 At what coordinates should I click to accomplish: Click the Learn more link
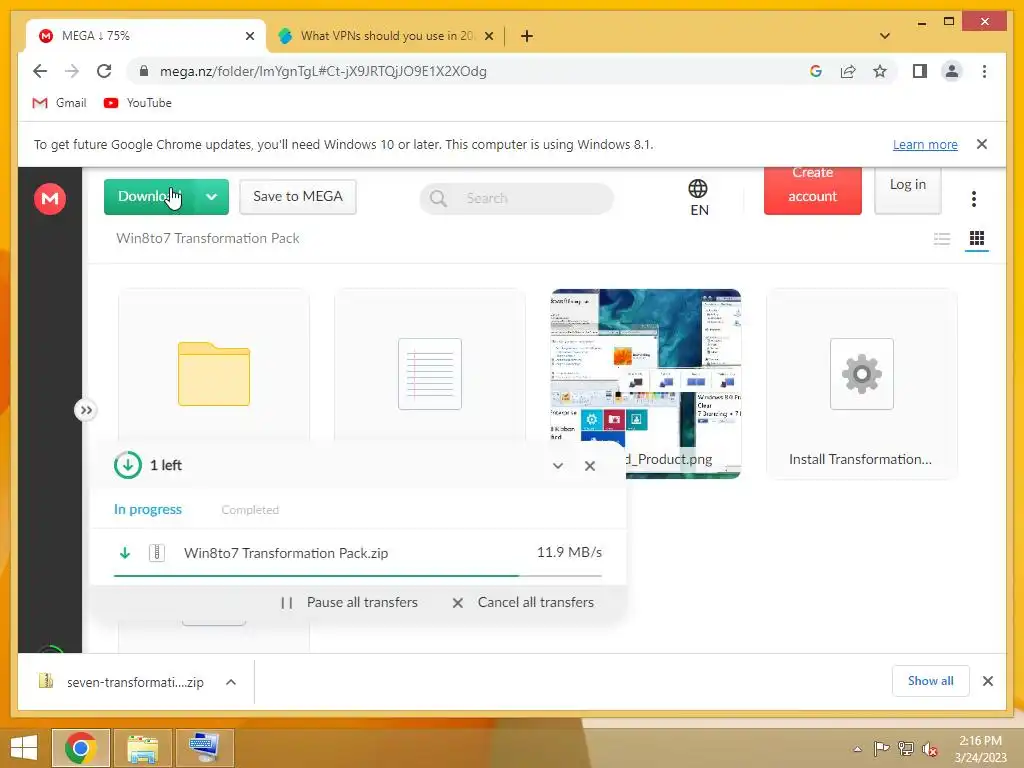pyautogui.click(x=925, y=144)
